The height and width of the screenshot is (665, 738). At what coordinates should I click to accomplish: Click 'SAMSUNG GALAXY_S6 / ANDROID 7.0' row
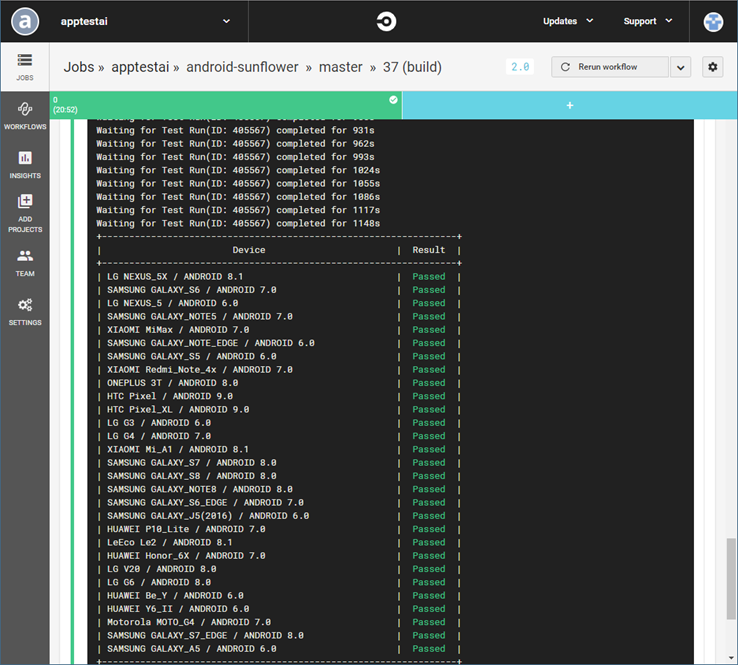tap(279, 290)
